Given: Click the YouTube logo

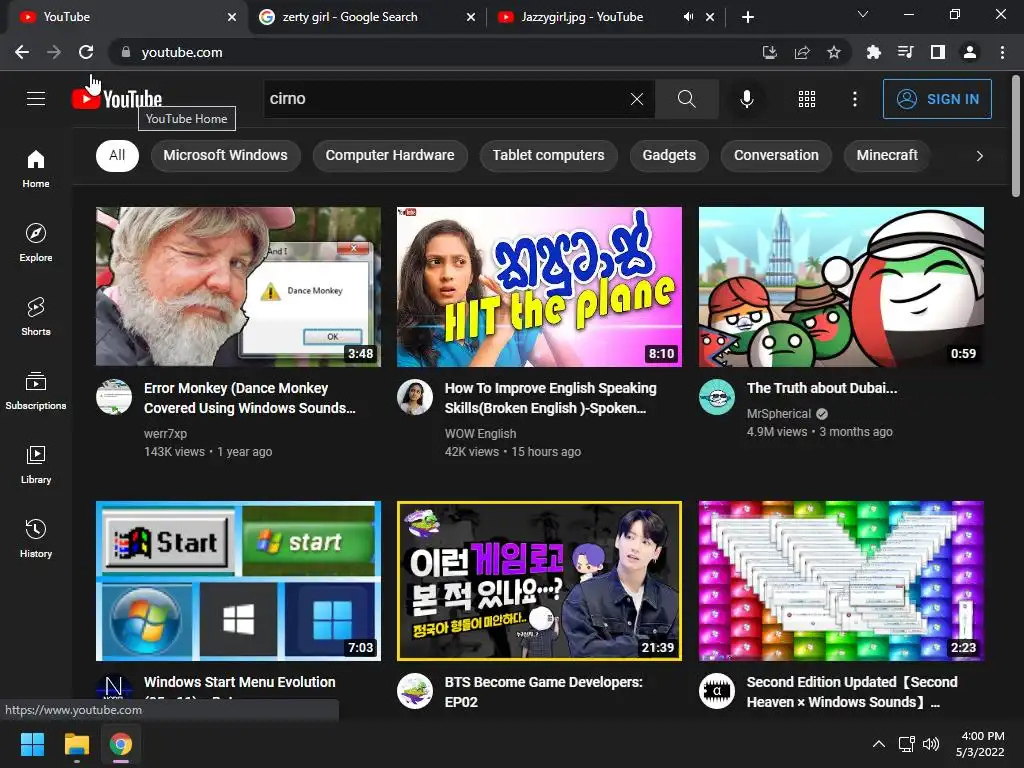Looking at the screenshot, I should pyautogui.click(x=117, y=99).
